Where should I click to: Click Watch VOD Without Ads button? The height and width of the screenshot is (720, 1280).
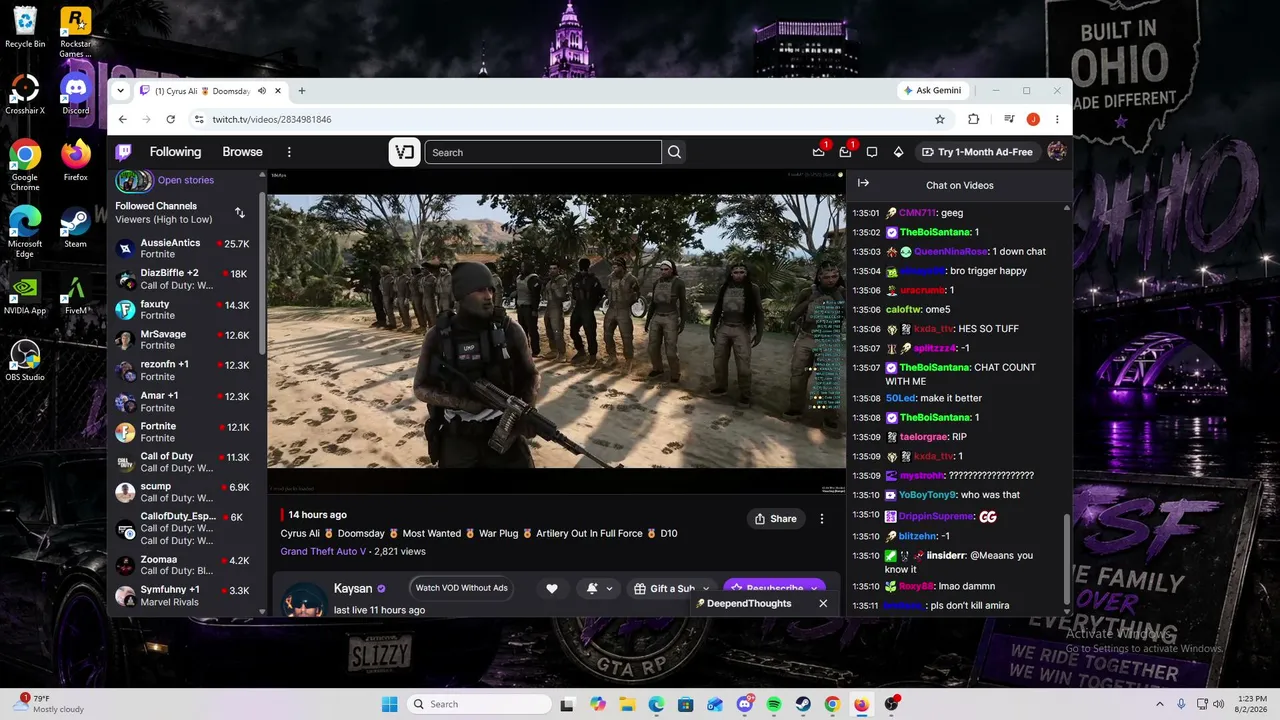462,588
